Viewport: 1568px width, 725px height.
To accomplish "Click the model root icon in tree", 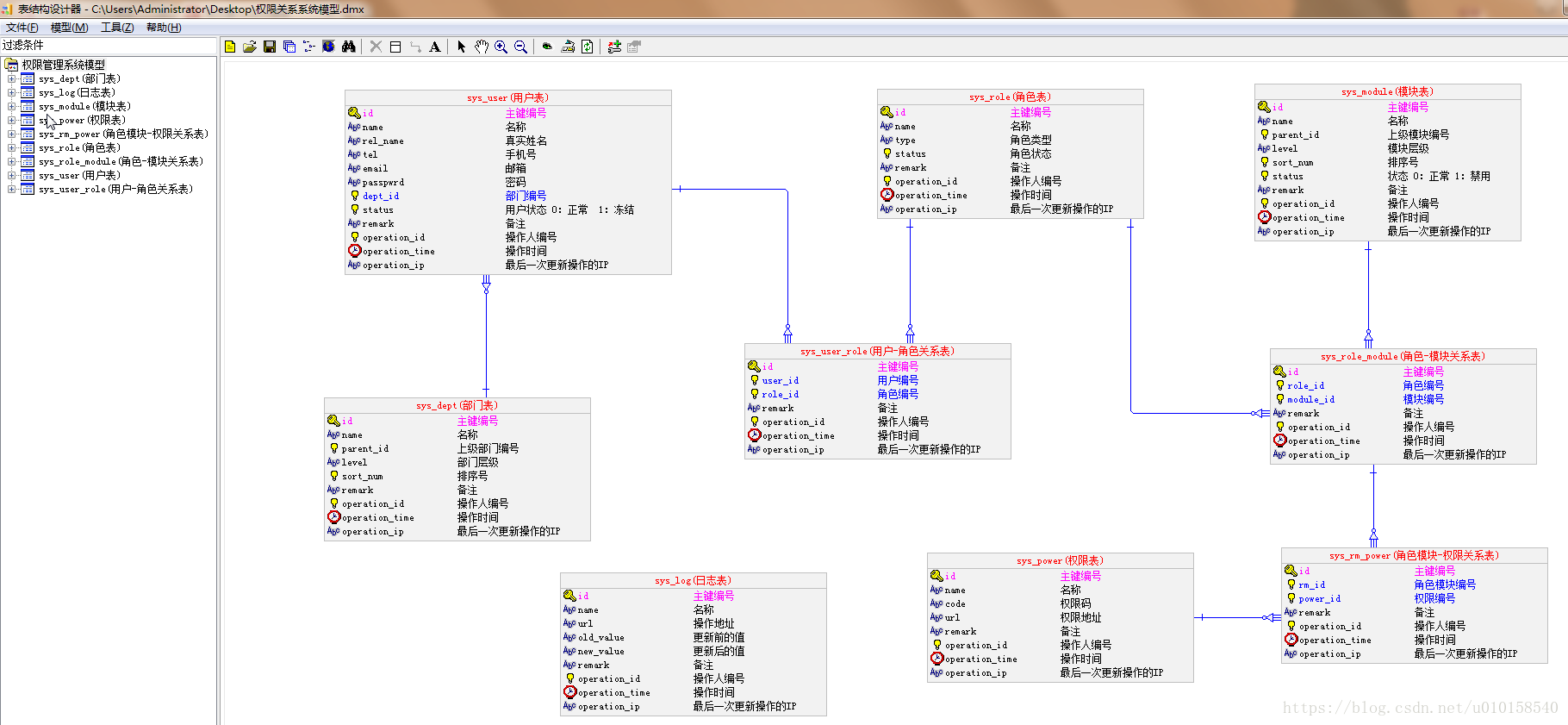I will [12, 65].
